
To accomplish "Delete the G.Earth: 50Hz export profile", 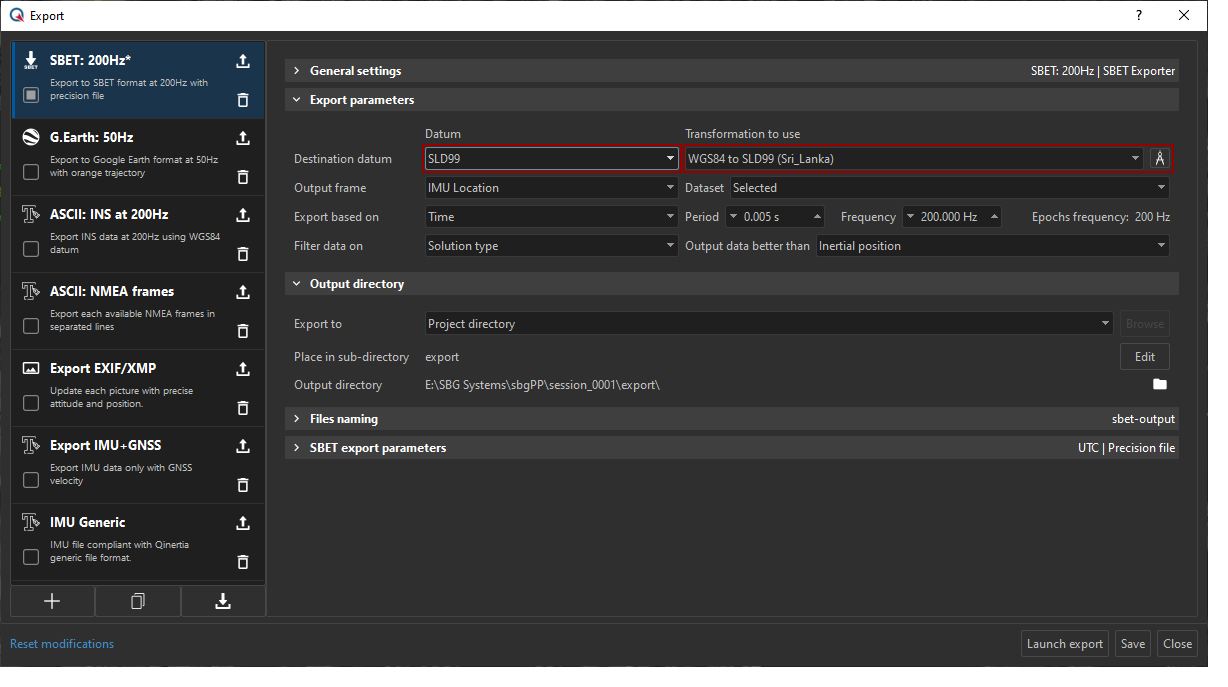I will (242, 177).
